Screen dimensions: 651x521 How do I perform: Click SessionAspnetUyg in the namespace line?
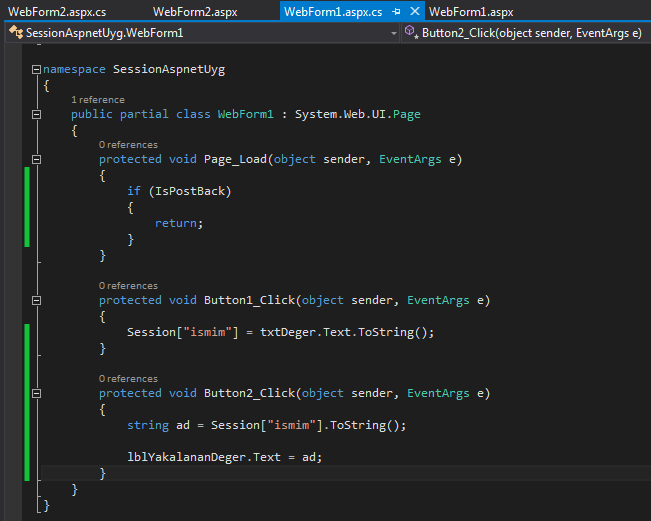tap(169, 69)
